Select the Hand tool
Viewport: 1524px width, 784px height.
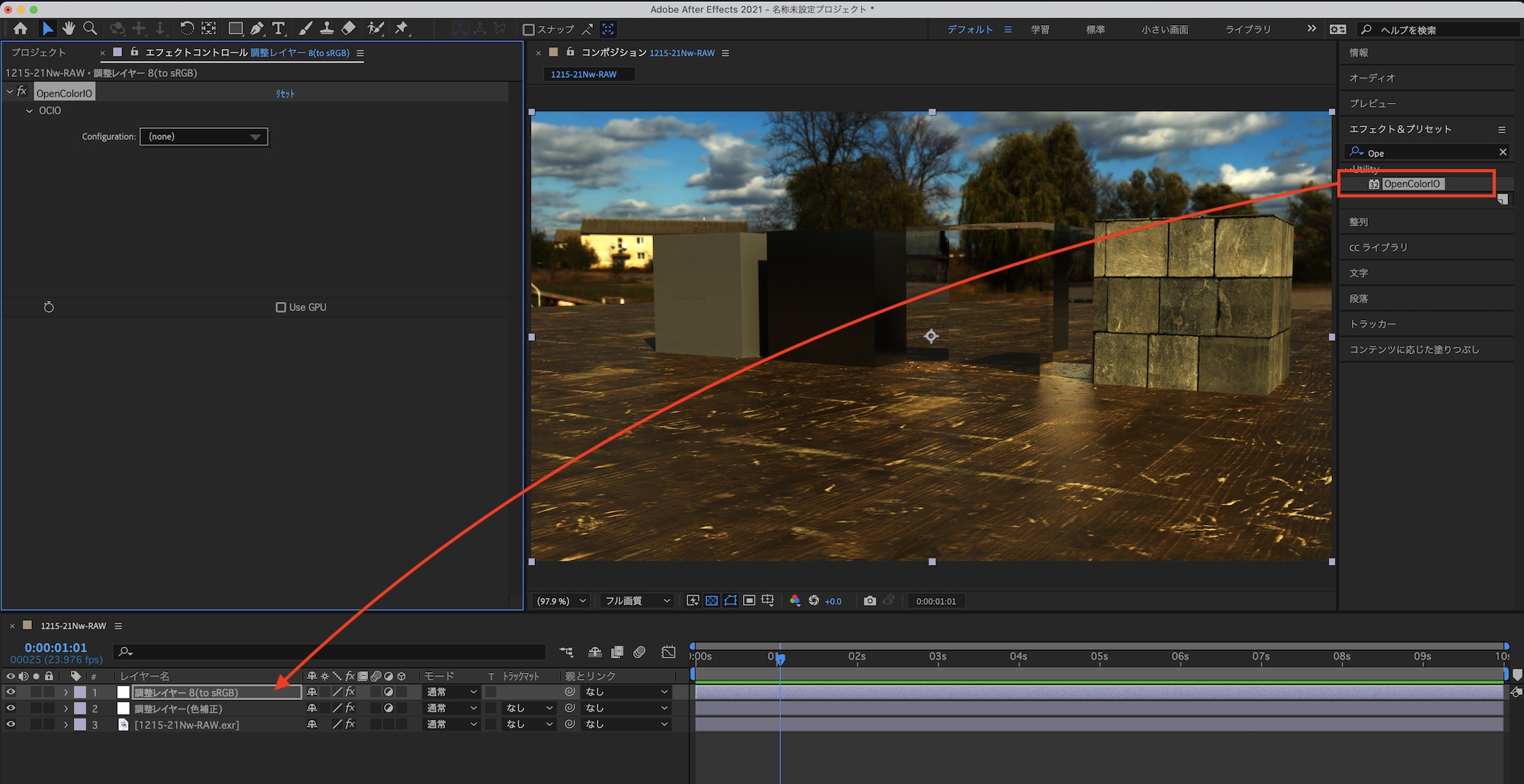69,29
